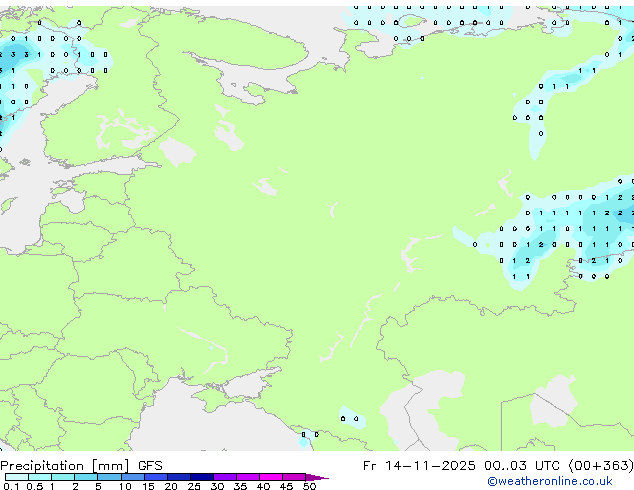Select the 40–45 mm magenta legend swatch
634x490 pixels.
click(271, 477)
